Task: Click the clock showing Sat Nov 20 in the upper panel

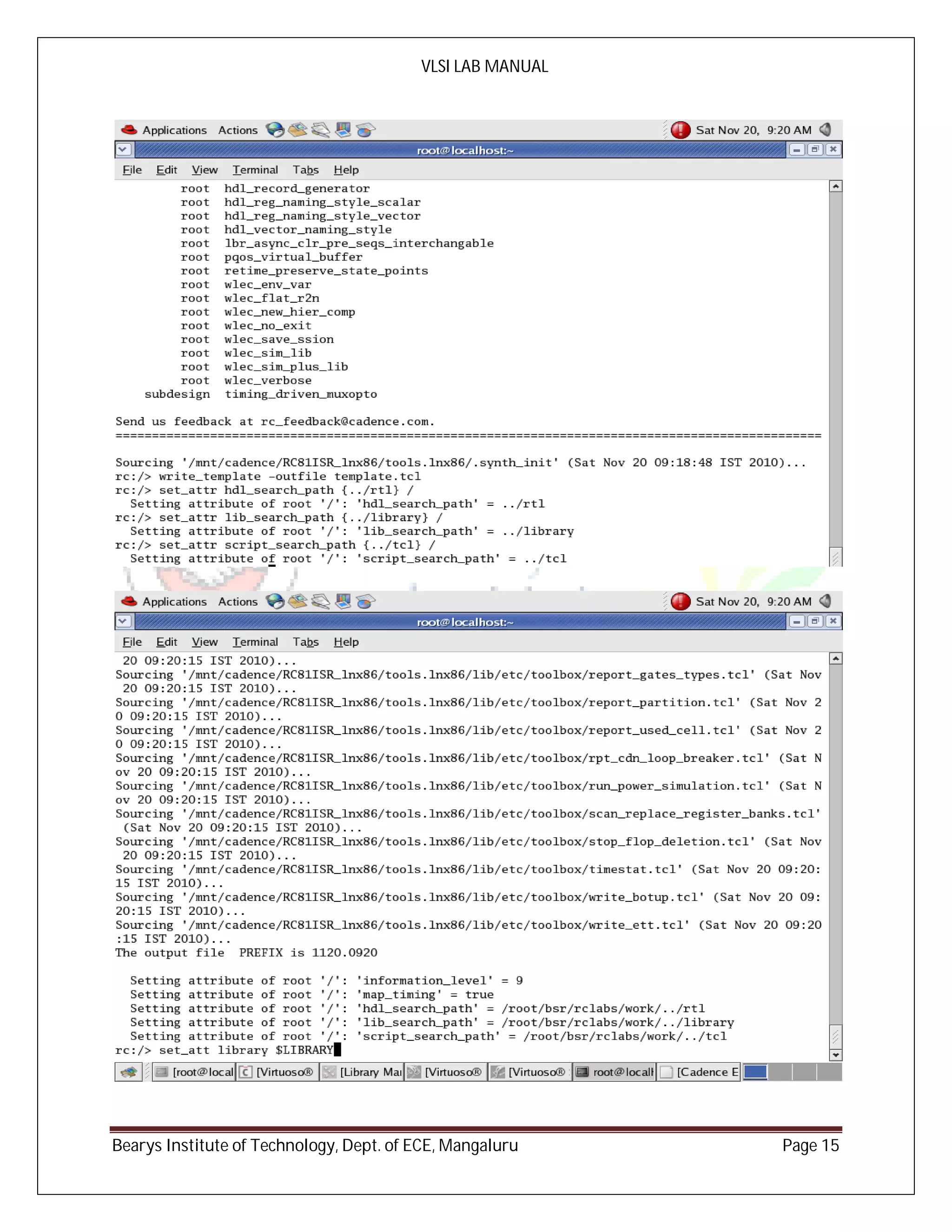Action: coord(753,130)
